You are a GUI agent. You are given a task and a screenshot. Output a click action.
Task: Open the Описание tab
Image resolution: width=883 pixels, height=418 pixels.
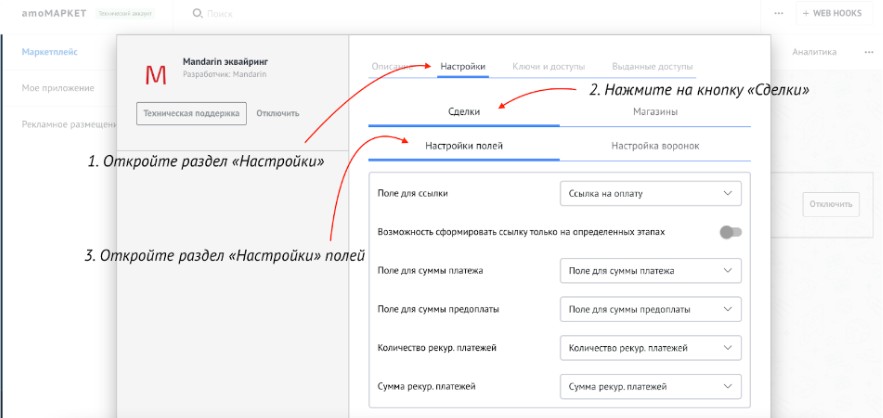(393, 66)
